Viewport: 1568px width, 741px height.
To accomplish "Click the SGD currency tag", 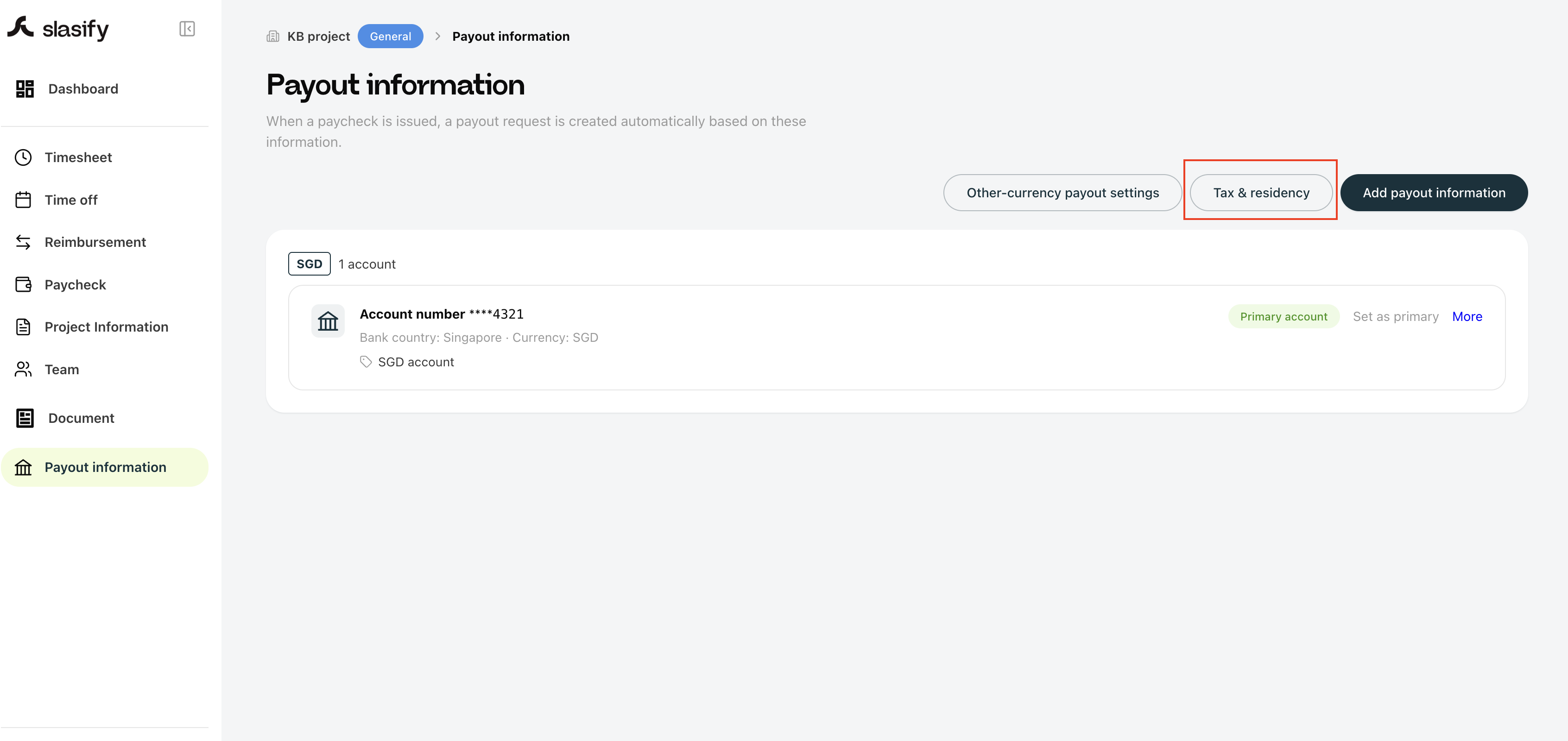I will click(309, 264).
